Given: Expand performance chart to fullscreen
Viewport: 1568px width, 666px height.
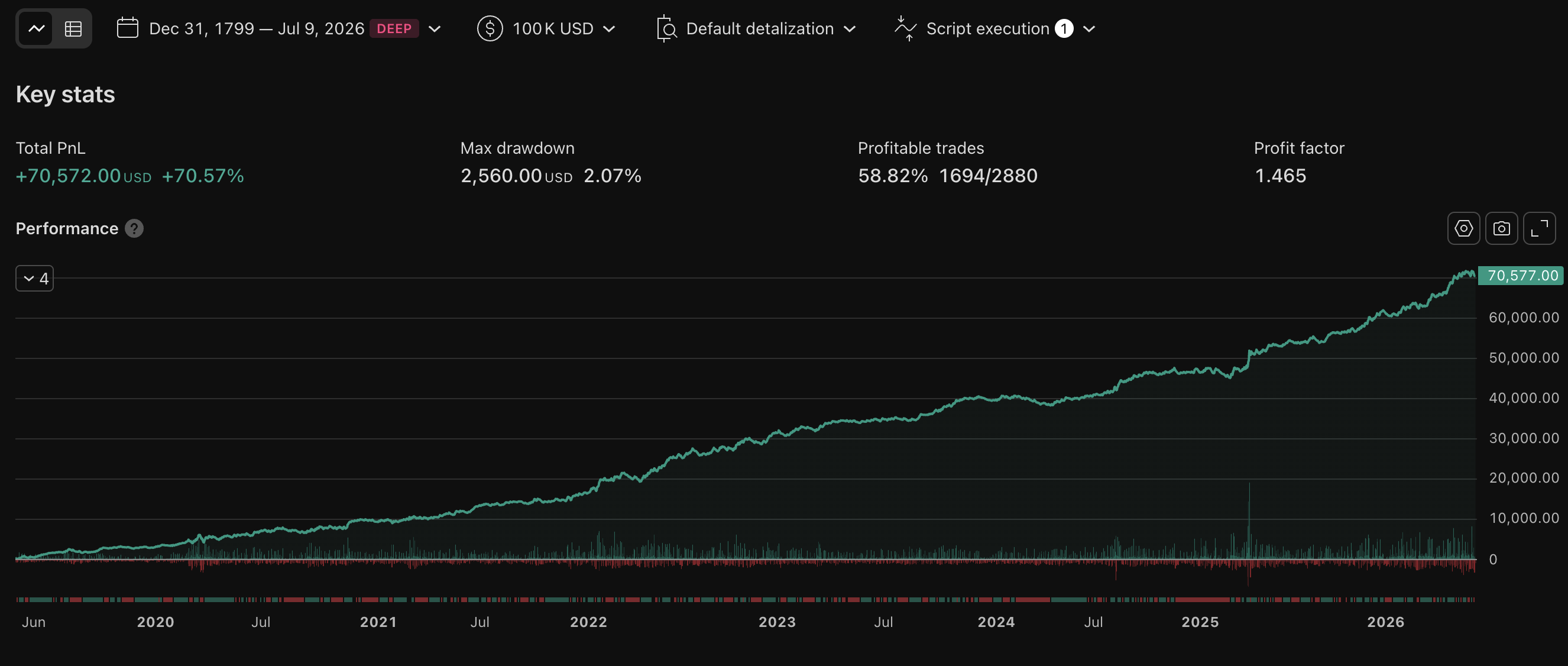Looking at the screenshot, I should [1539, 228].
